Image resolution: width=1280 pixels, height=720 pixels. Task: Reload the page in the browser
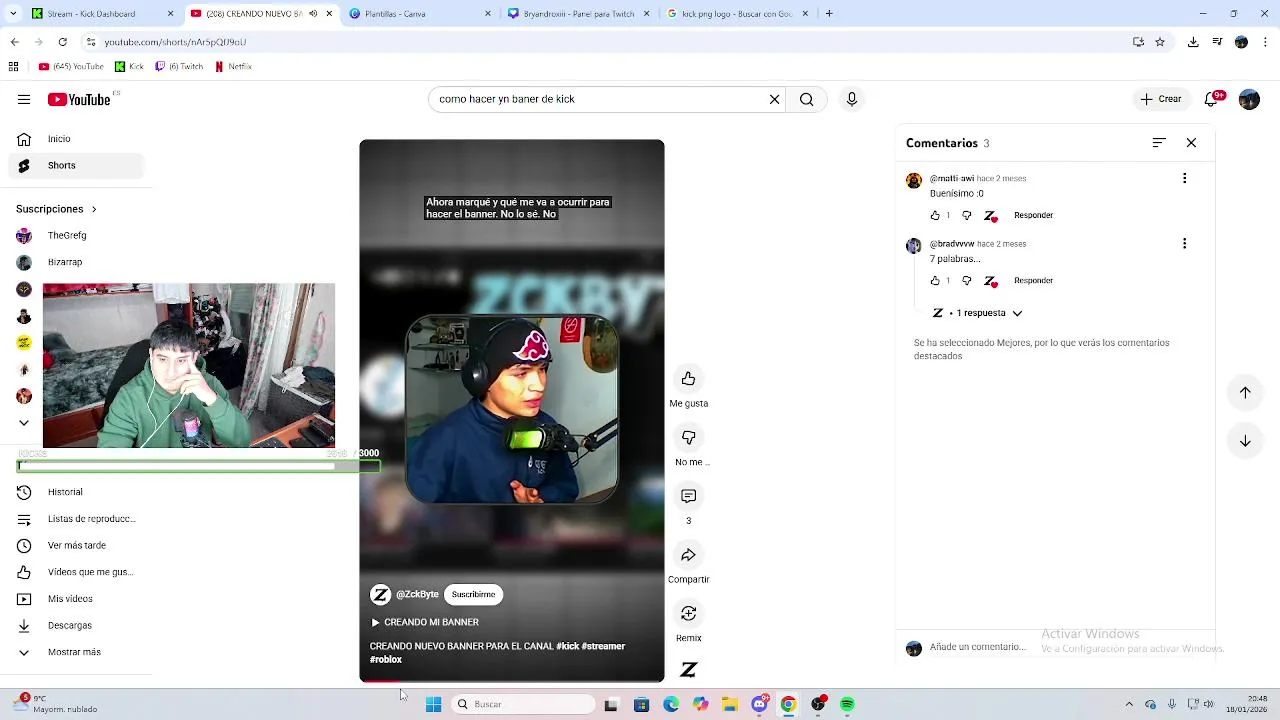[62, 42]
